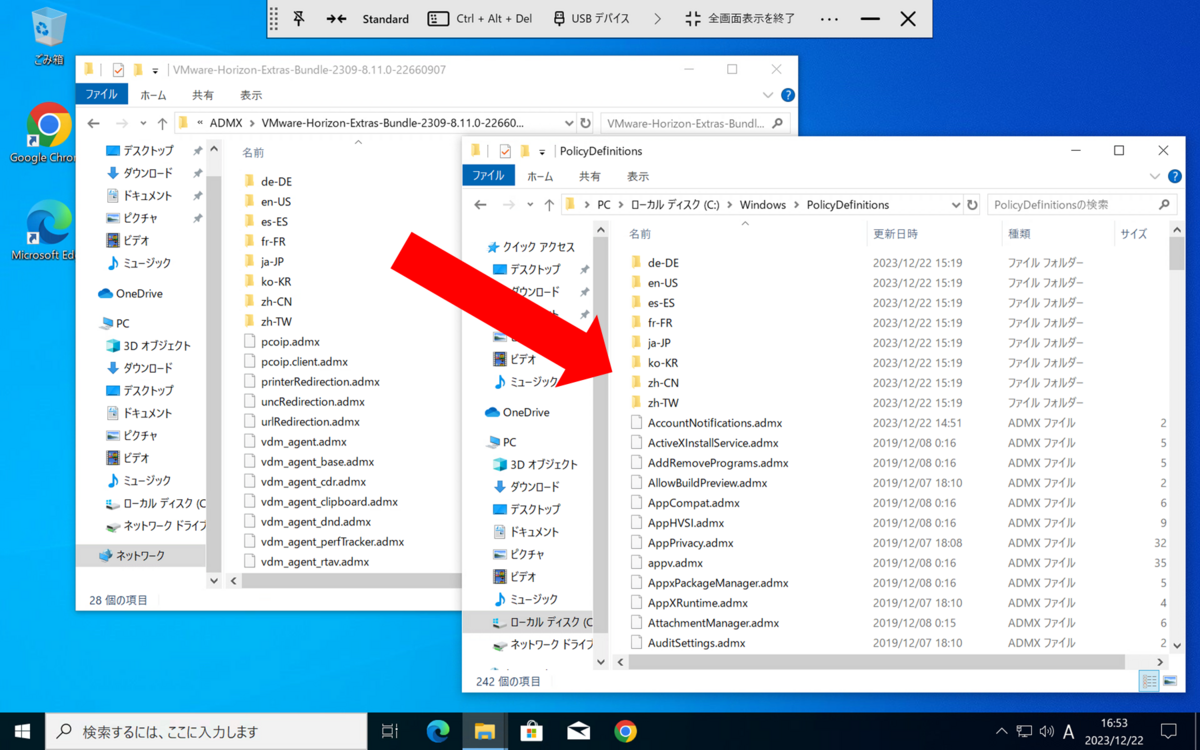The width and height of the screenshot is (1200, 750).
Task: Click ADMX breadcrumb in VMware-Horizon-Extras window
Action: (226, 123)
